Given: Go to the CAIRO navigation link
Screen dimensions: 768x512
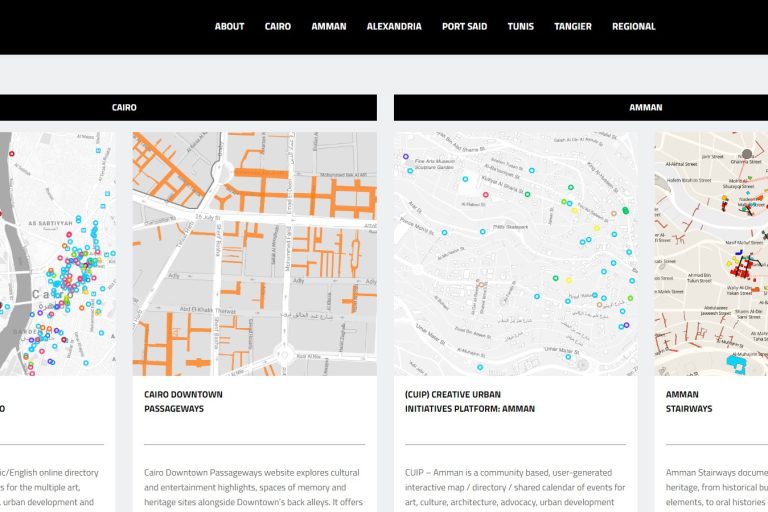Looking at the screenshot, I should click(x=278, y=27).
